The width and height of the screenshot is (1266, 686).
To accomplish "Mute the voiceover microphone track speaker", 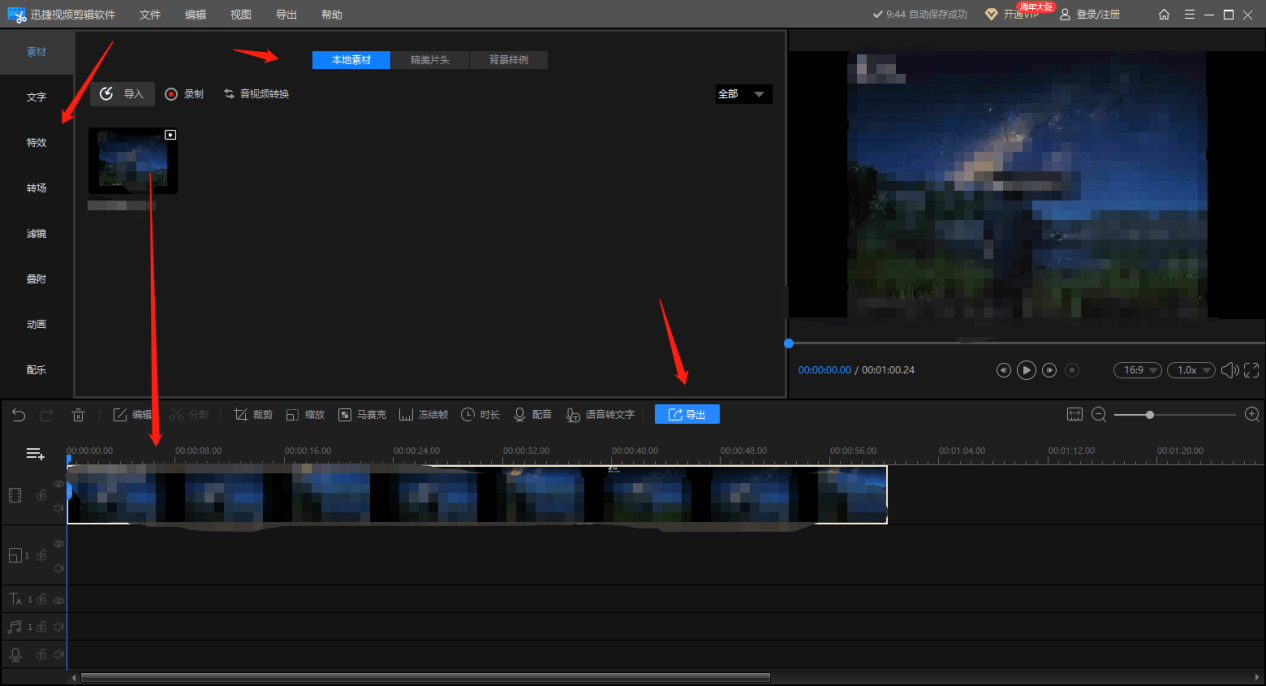I will 58,654.
